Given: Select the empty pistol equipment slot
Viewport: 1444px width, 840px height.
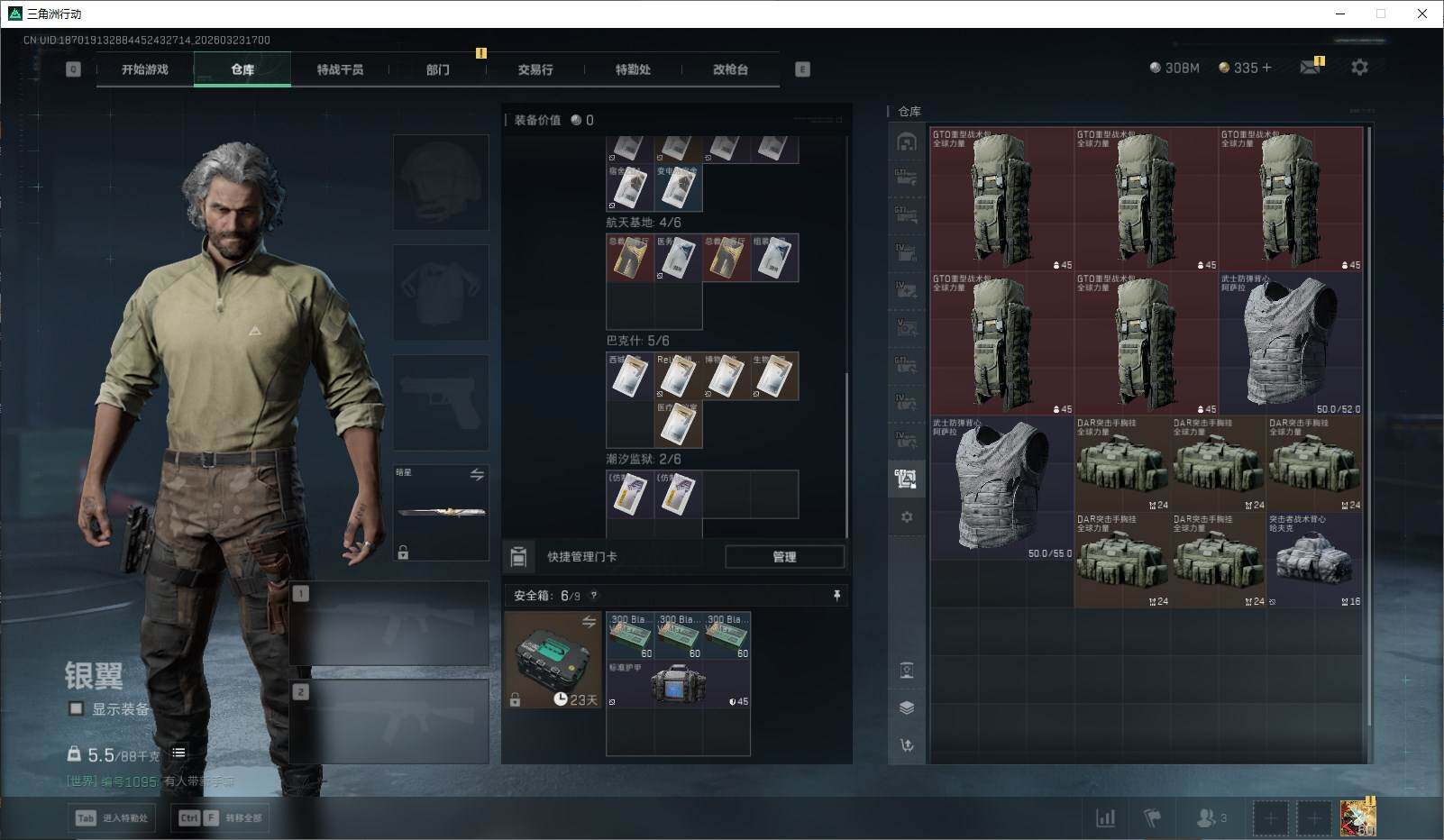Looking at the screenshot, I should tap(441, 402).
